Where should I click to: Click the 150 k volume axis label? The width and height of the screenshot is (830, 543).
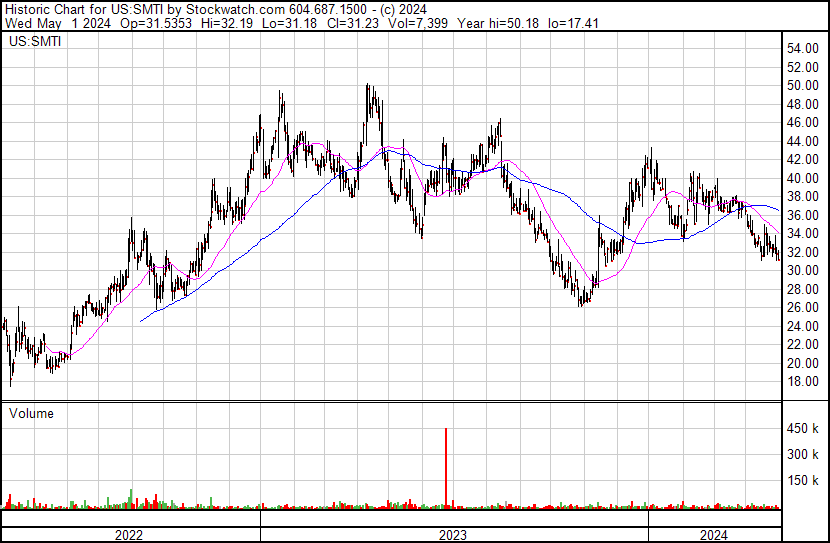click(x=802, y=481)
